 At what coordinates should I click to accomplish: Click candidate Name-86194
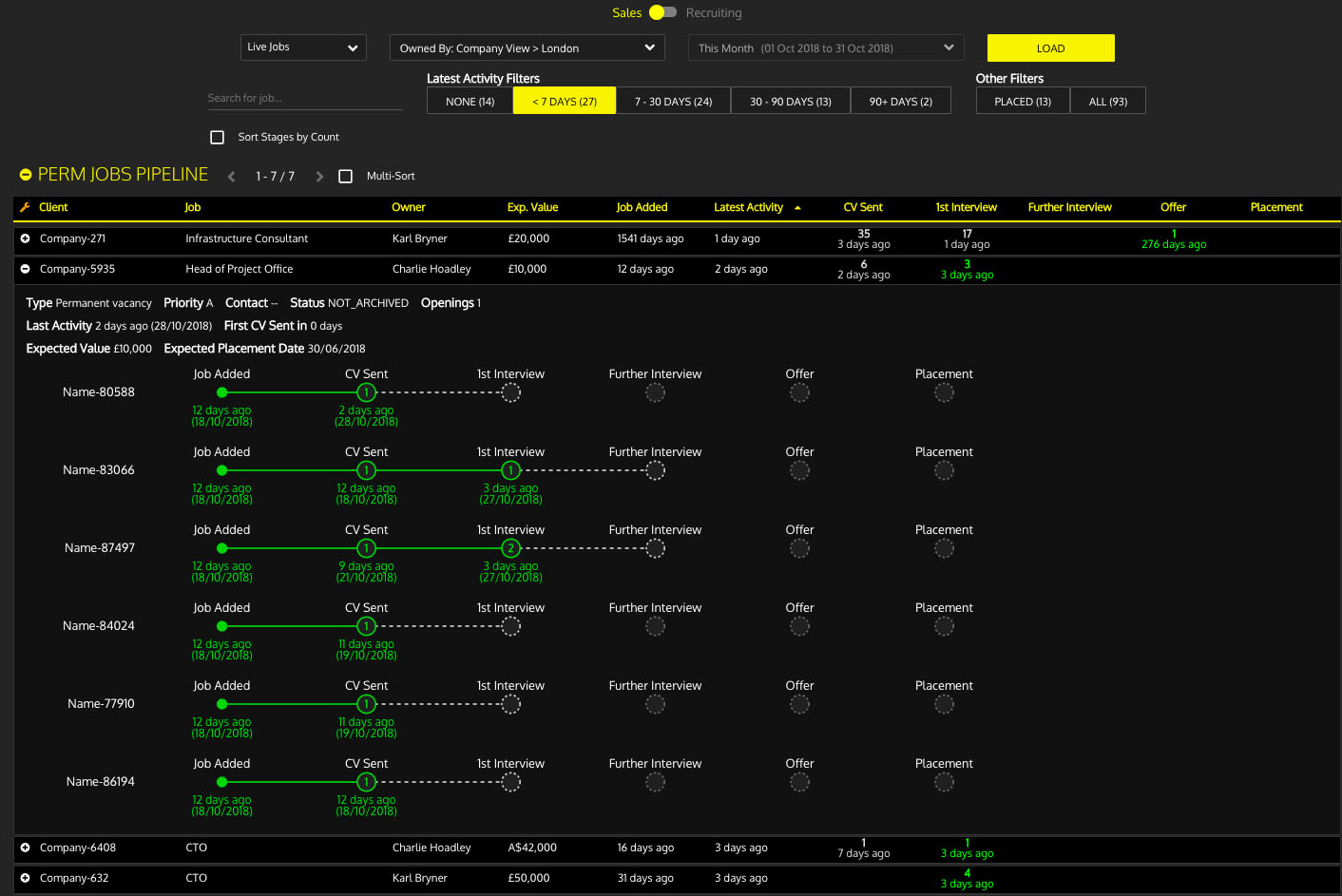101,782
